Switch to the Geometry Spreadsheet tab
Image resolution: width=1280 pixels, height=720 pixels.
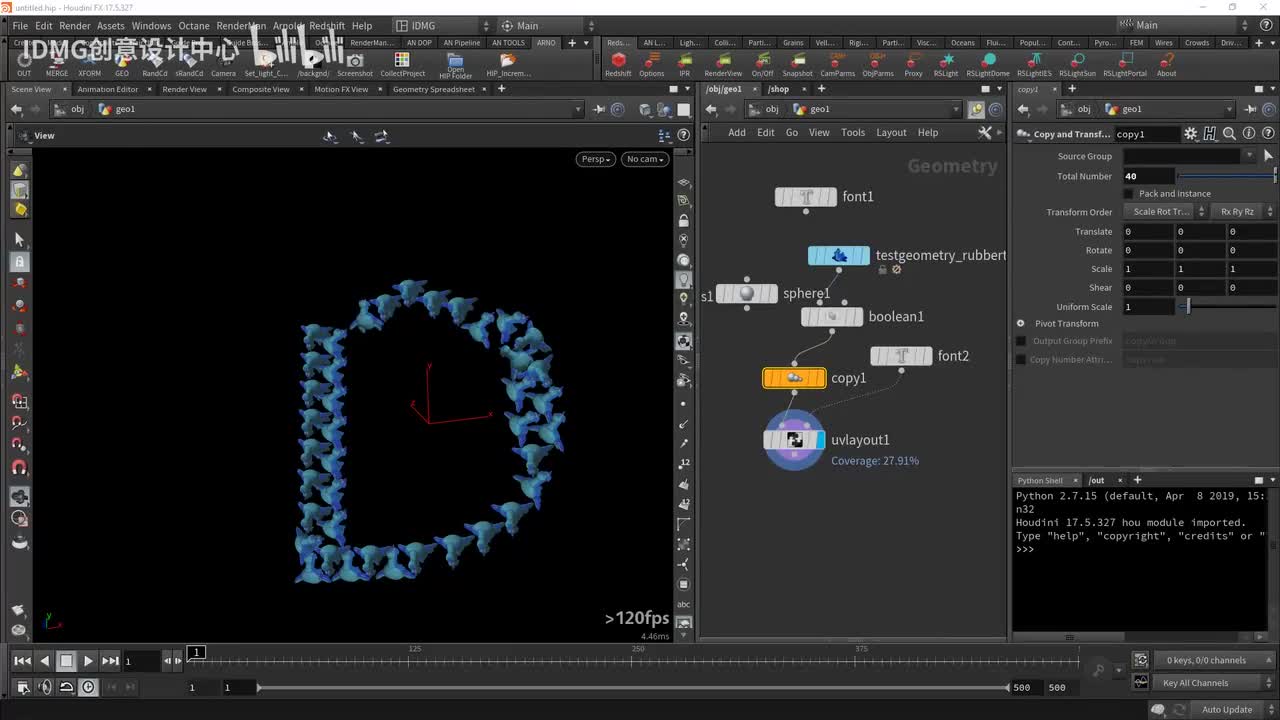click(x=433, y=89)
